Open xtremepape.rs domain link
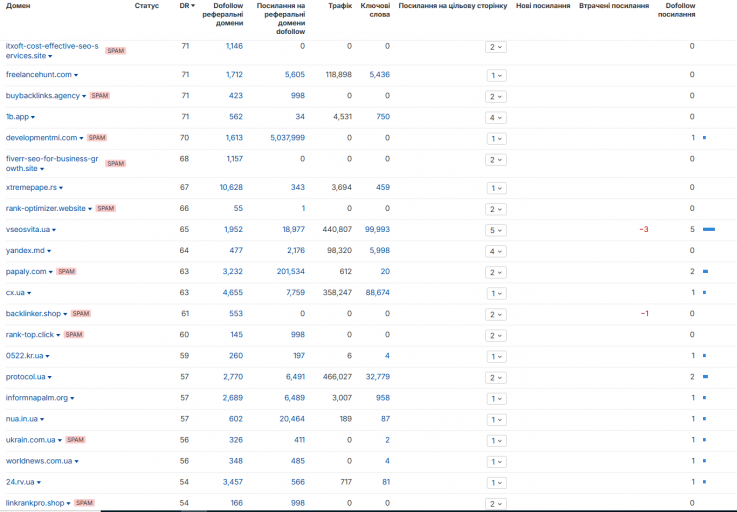This screenshot has height=512, width=737. click(31, 187)
